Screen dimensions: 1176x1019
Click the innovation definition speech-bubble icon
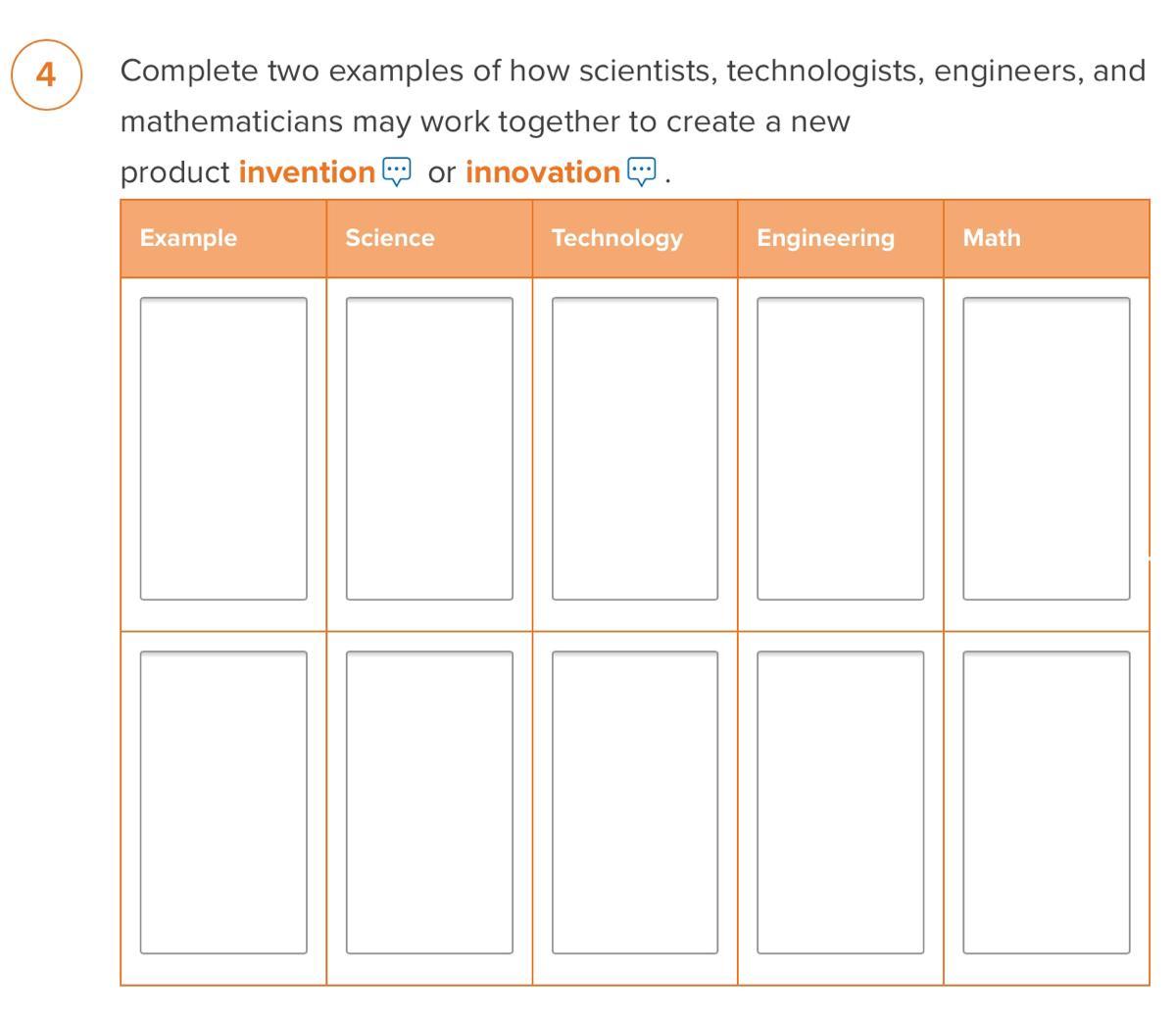(641, 171)
